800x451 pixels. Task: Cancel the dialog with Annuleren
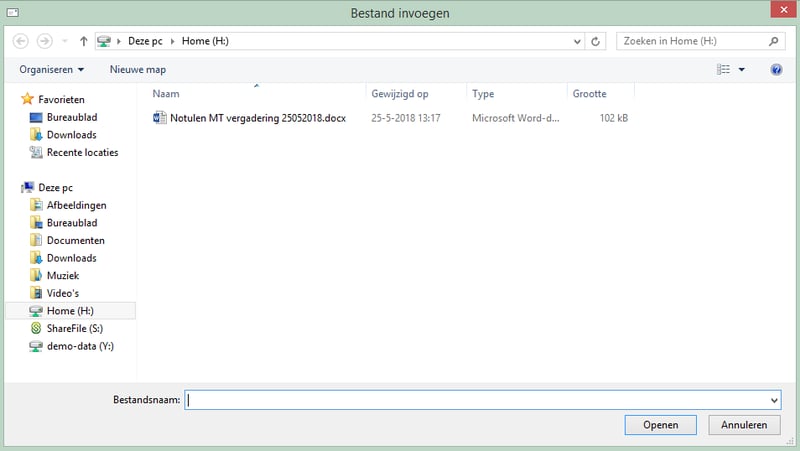[x=744, y=425]
